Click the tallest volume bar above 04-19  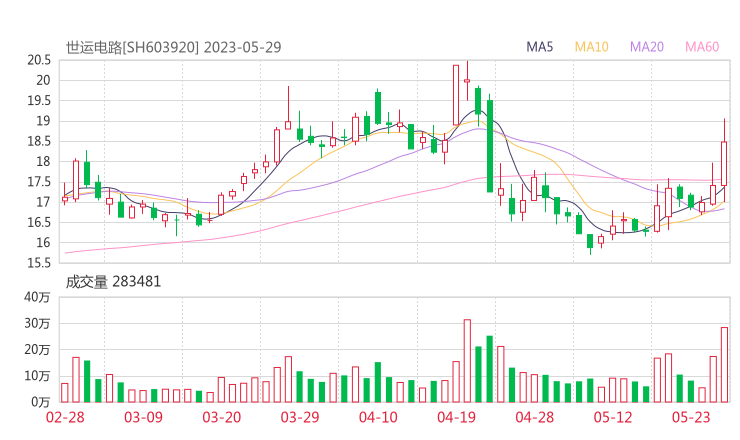467,361
